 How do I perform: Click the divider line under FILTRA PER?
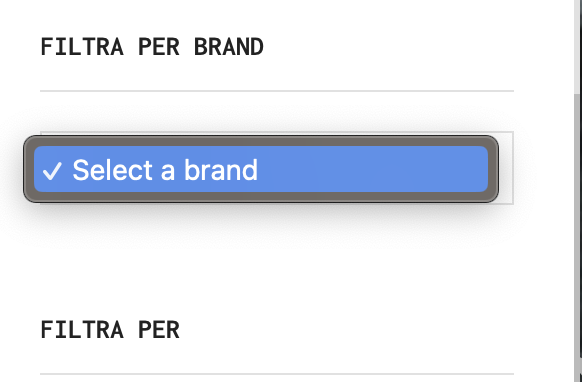(277, 374)
